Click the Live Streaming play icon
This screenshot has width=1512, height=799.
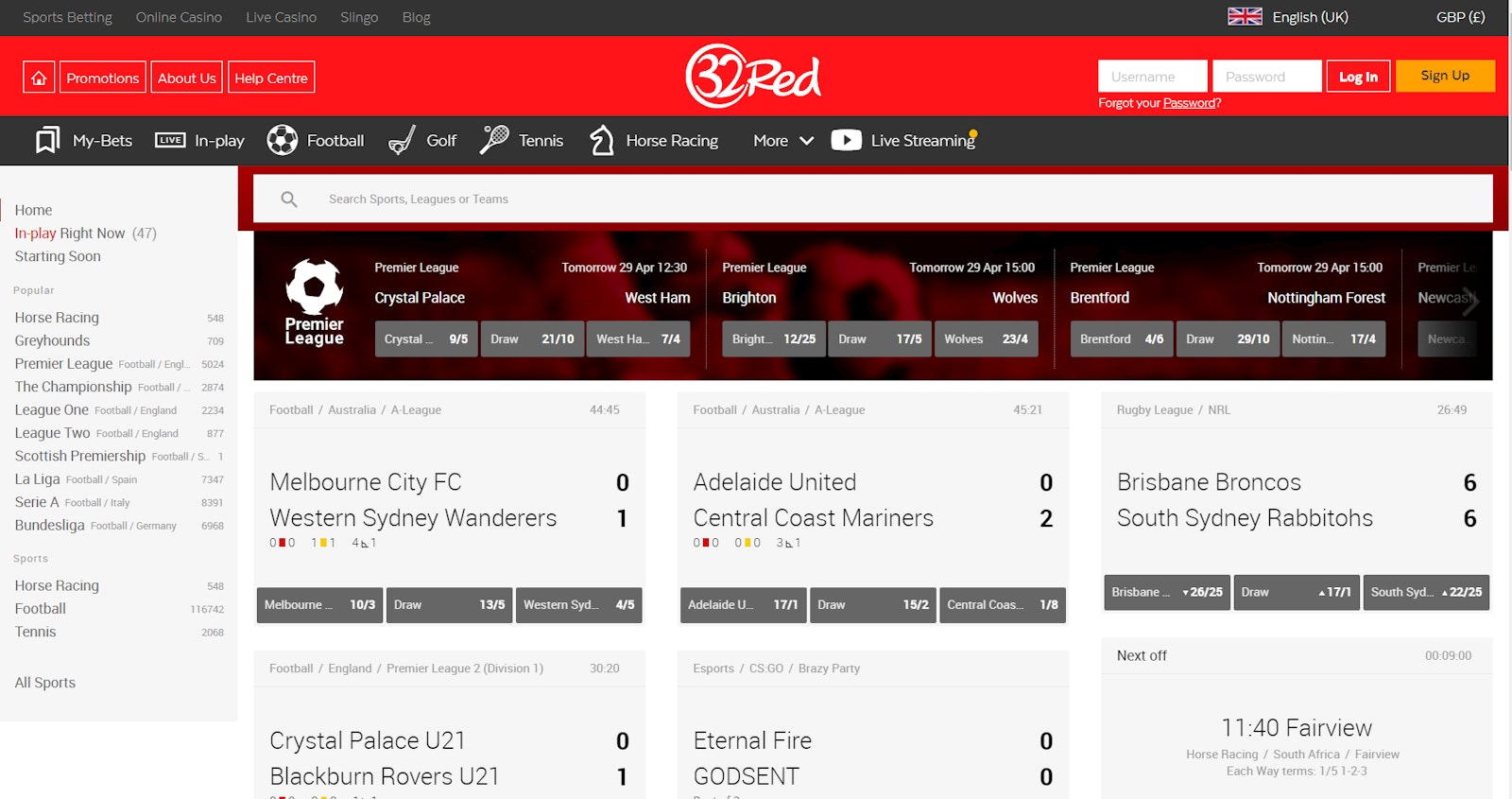click(846, 140)
